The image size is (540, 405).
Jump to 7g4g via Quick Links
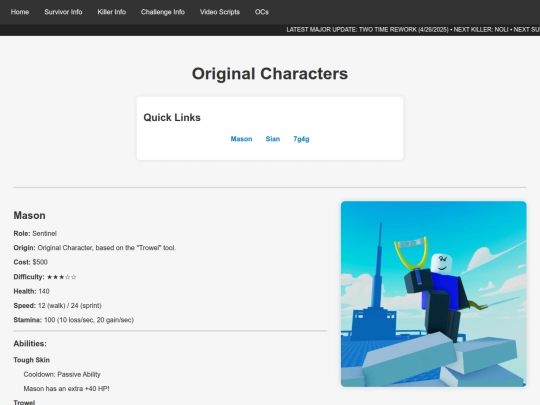pyautogui.click(x=301, y=139)
